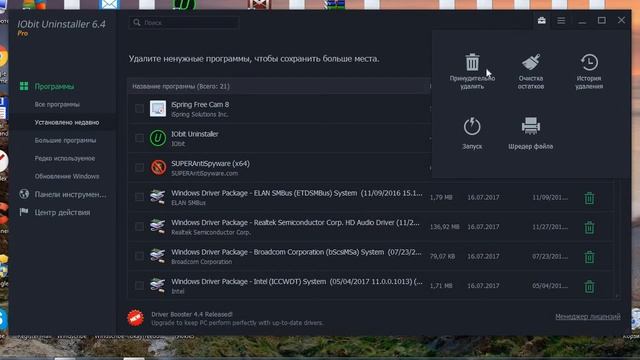This screenshot has width=640, height=360.
Task: Open the hamburger options menu
Action: 561,20
